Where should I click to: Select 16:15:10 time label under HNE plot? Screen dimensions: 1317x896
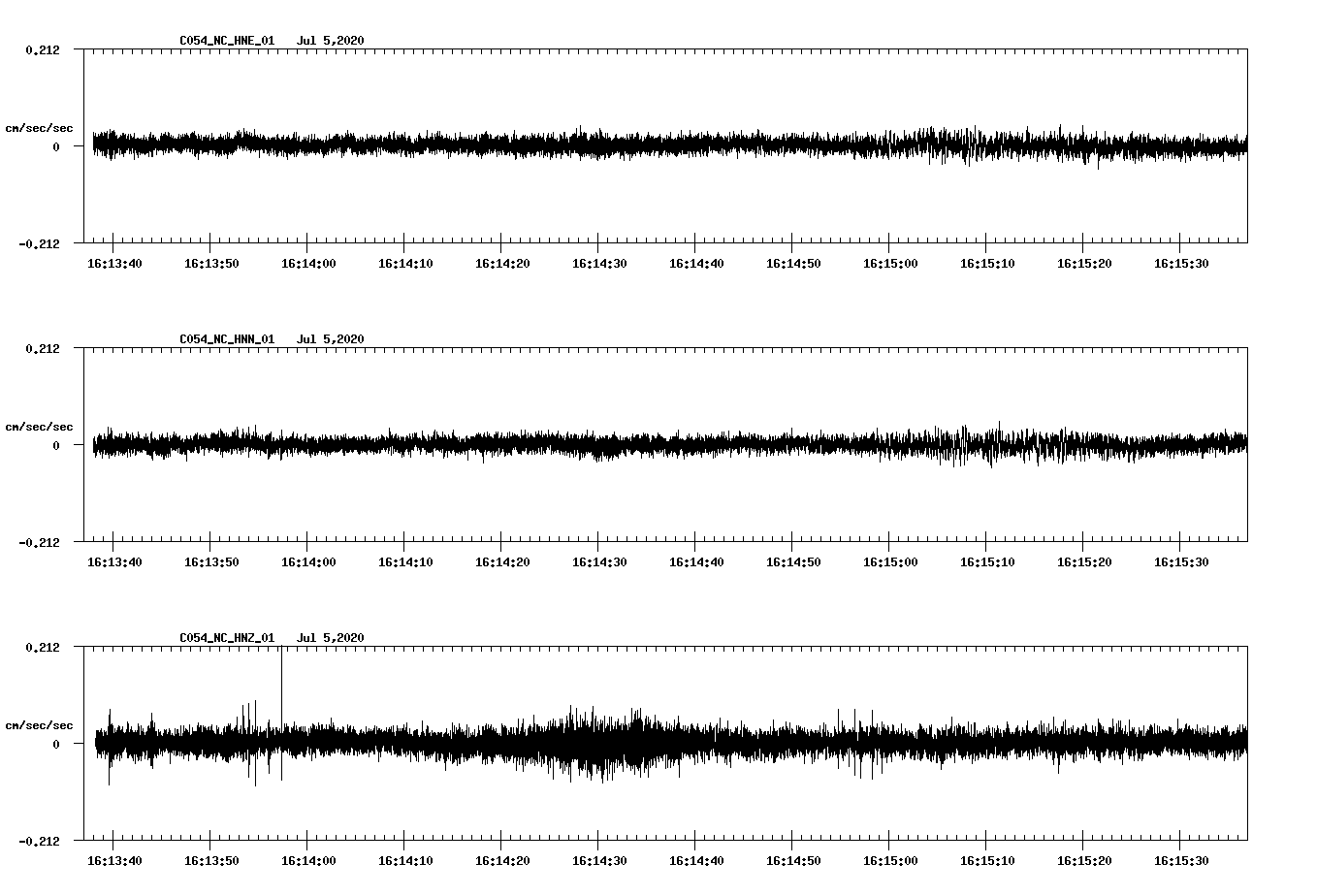tap(987, 264)
